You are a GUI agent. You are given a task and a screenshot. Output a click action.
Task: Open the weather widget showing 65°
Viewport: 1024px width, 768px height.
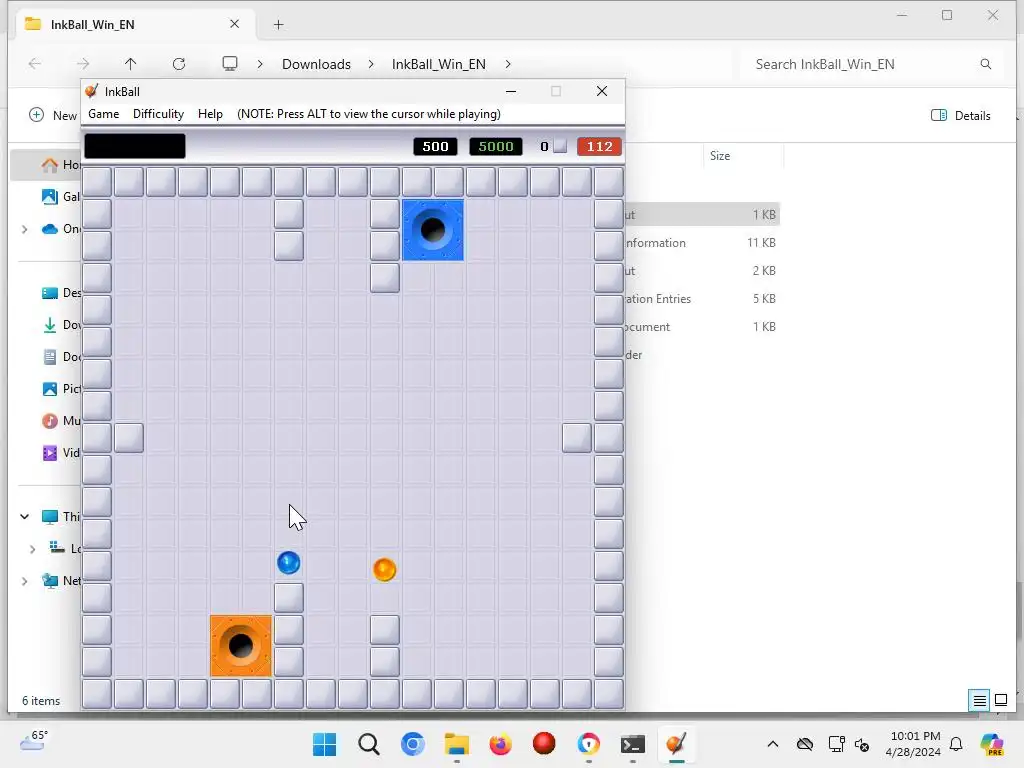point(34,742)
